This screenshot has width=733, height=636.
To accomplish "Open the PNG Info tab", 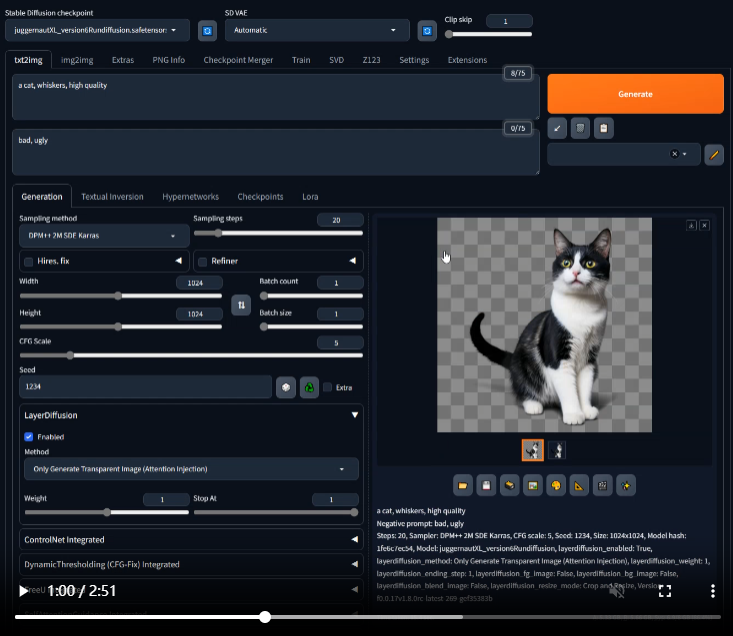I will [169, 60].
